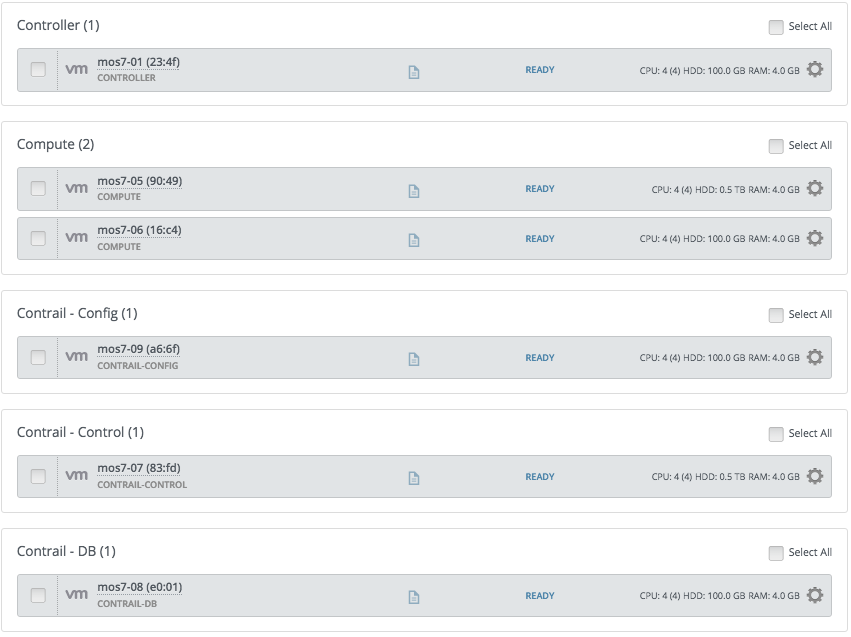Rename node via mos7-01 (23:4f) name
This screenshot has width=851, height=637.
[138, 62]
